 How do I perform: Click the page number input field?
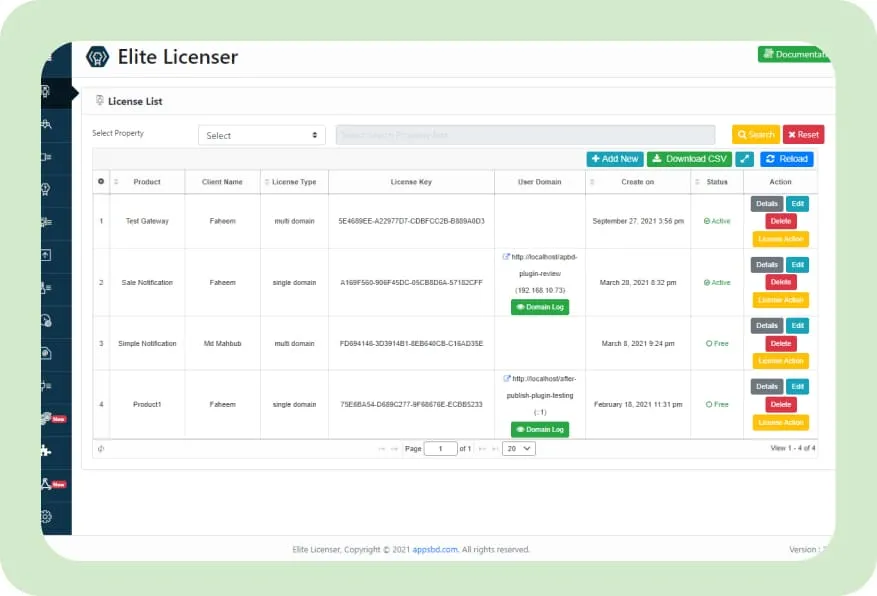pyautogui.click(x=441, y=448)
